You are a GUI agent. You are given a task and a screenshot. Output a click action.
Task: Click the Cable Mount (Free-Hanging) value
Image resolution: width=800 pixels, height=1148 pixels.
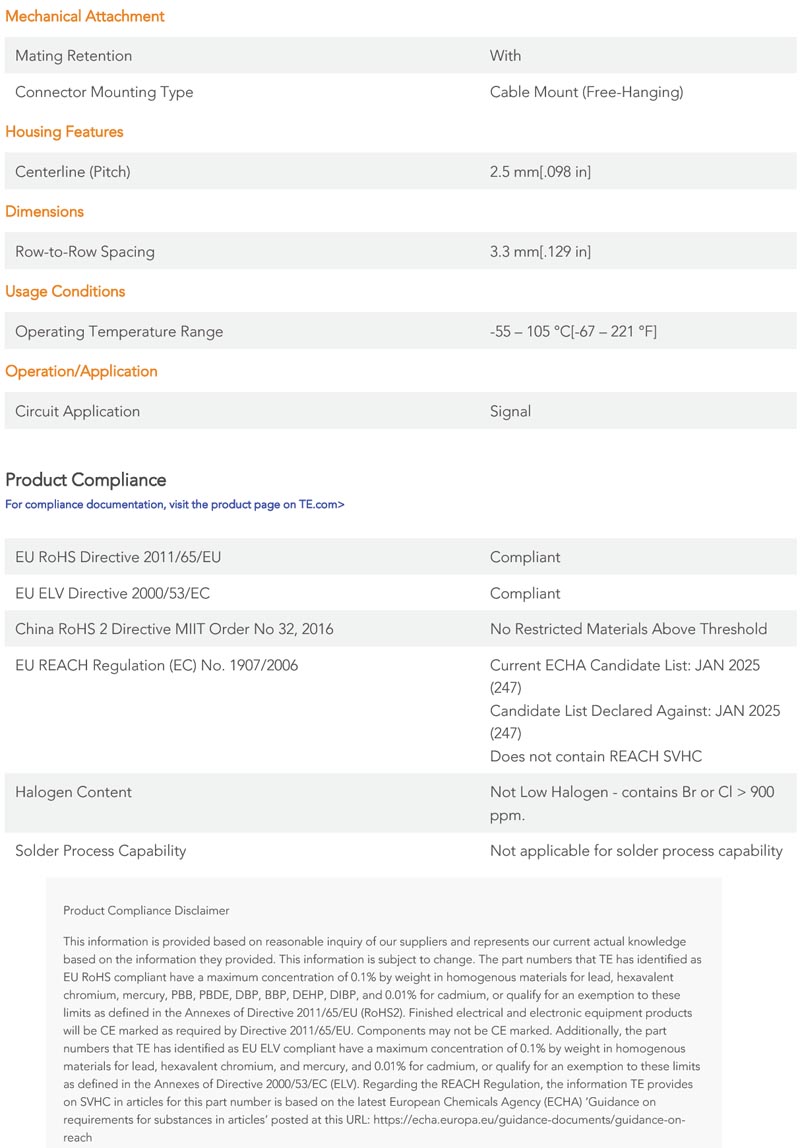tap(586, 92)
